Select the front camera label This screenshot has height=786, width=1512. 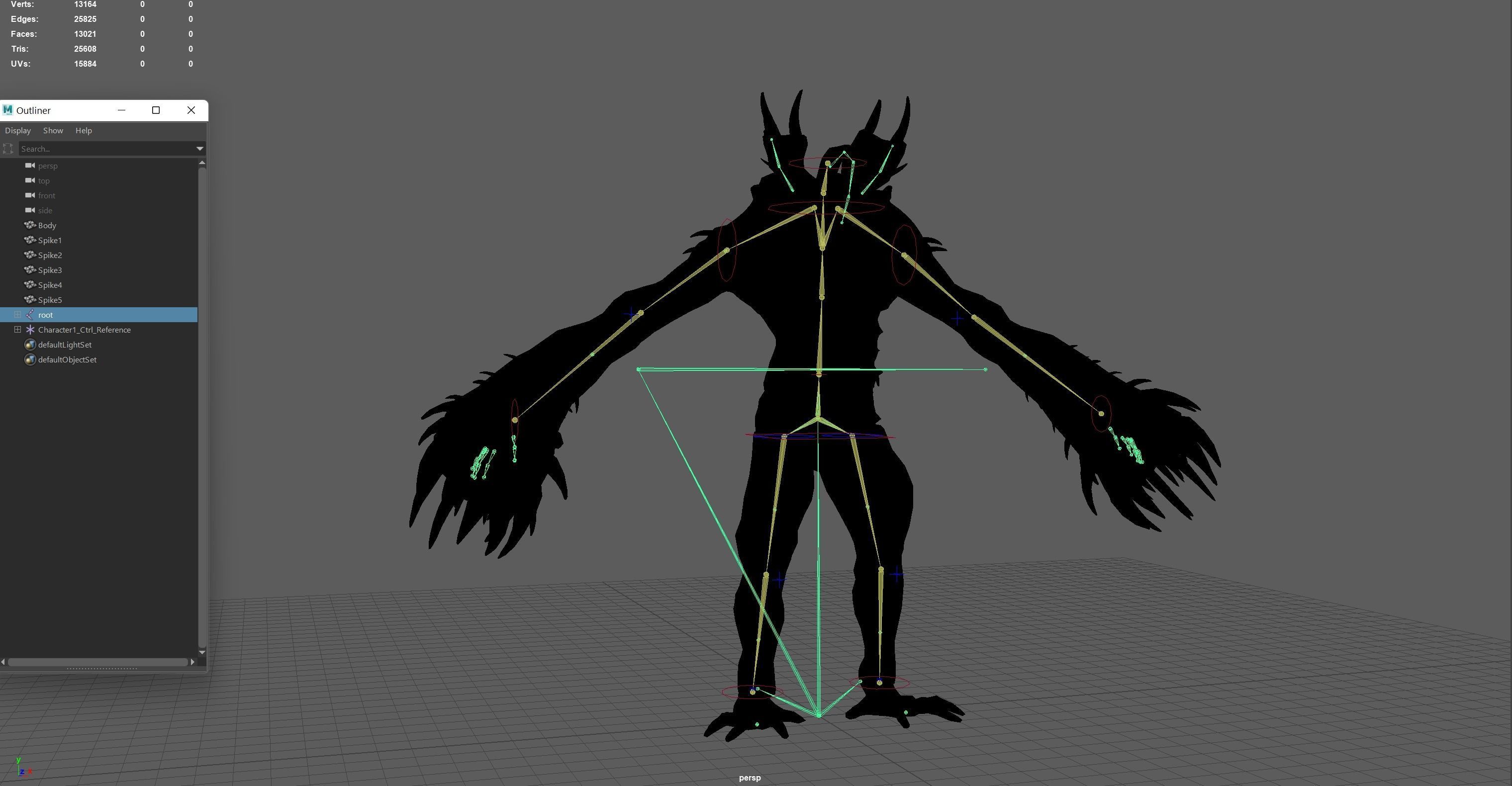pos(46,195)
